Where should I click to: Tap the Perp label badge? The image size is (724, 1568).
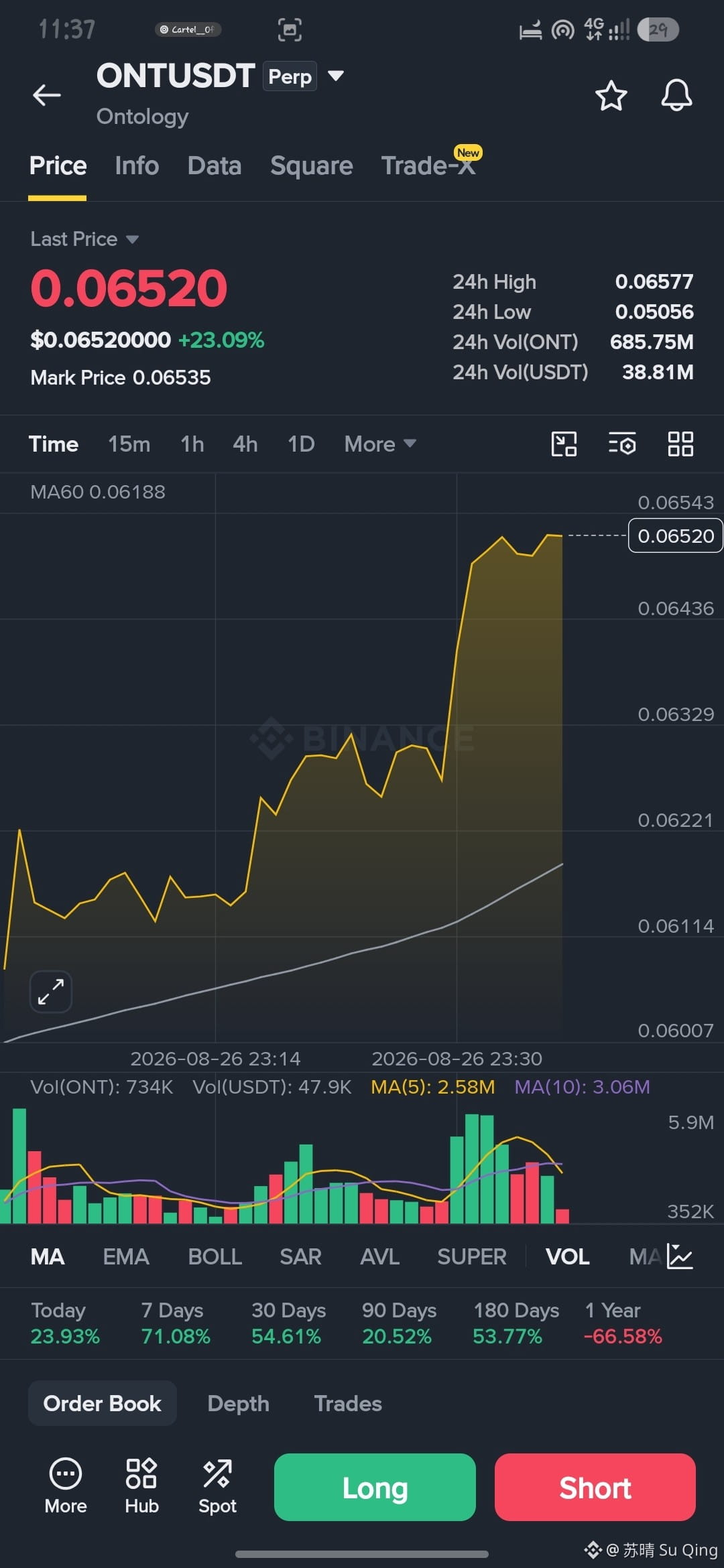pyautogui.click(x=290, y=76)
